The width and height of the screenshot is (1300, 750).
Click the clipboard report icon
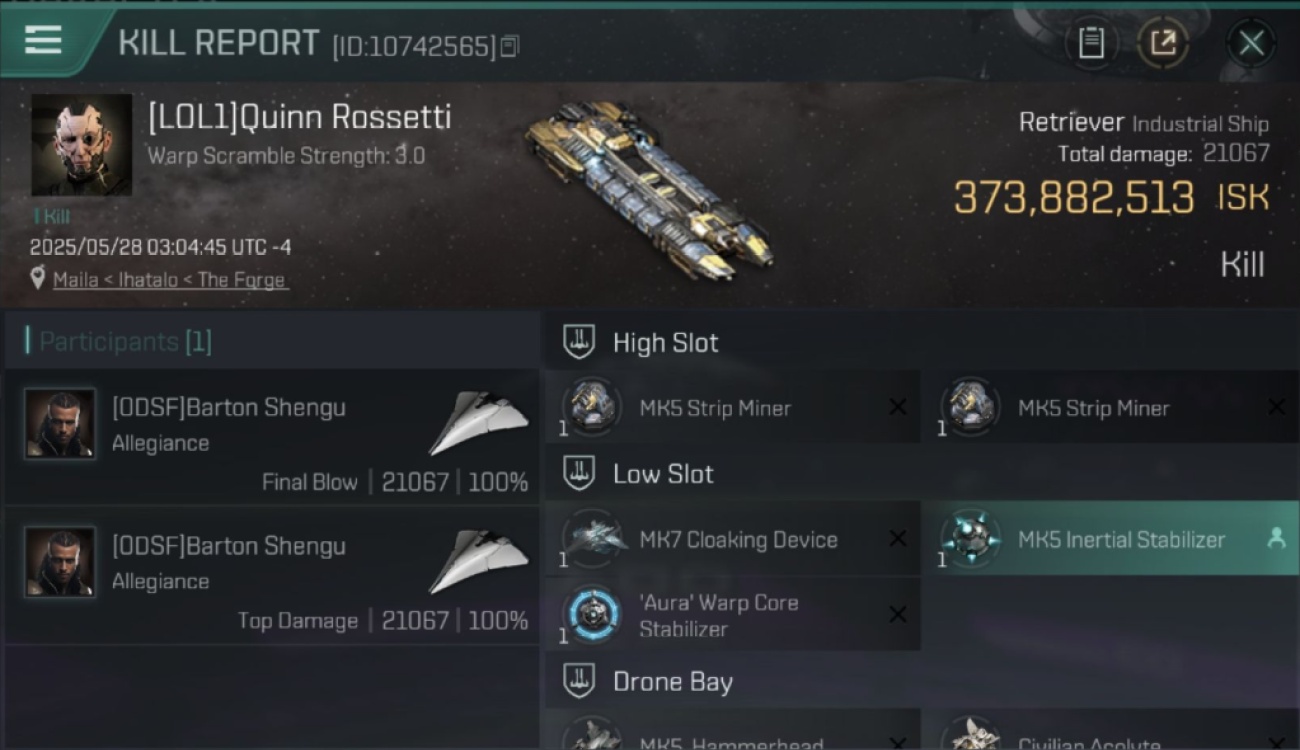click(1091, 43)
